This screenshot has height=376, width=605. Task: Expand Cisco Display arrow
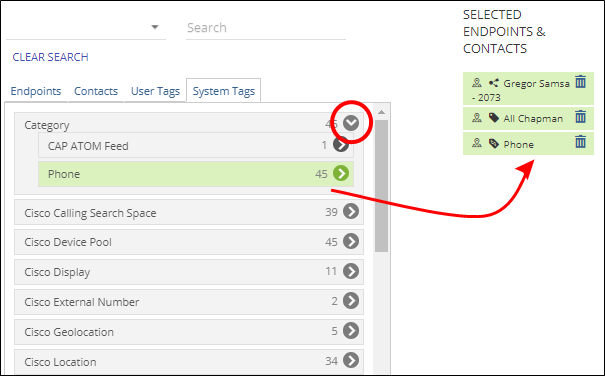[x=351, y=271]
